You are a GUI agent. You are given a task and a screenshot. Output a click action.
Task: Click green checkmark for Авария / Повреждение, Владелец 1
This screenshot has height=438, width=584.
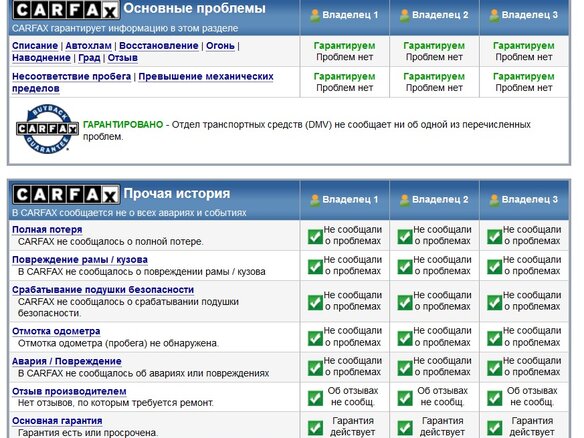coord(315,368)
